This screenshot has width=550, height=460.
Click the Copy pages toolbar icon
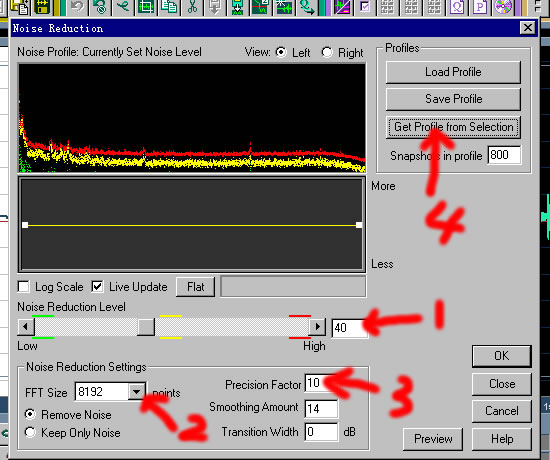click(169, 7)
